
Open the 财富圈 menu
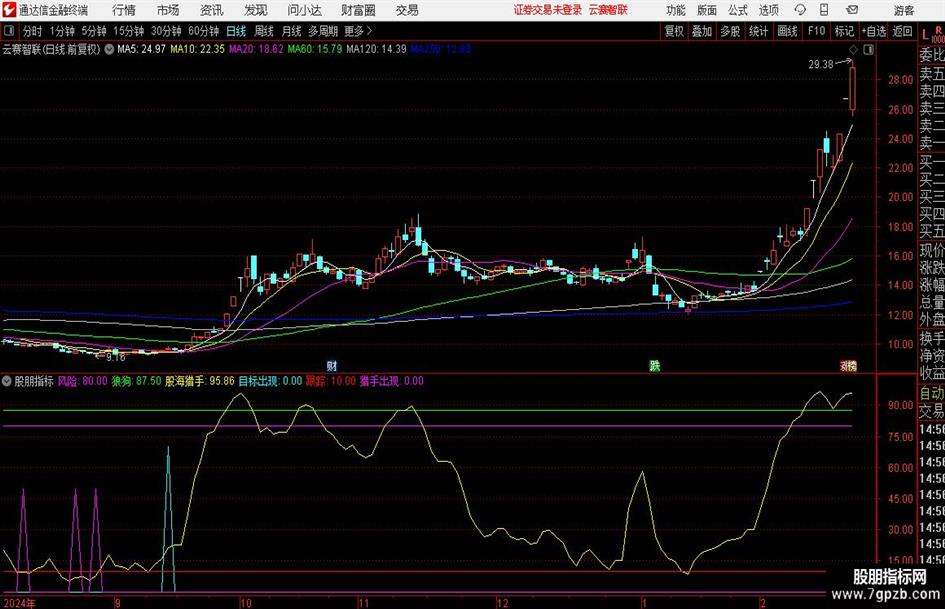click(x=358, y=10)
